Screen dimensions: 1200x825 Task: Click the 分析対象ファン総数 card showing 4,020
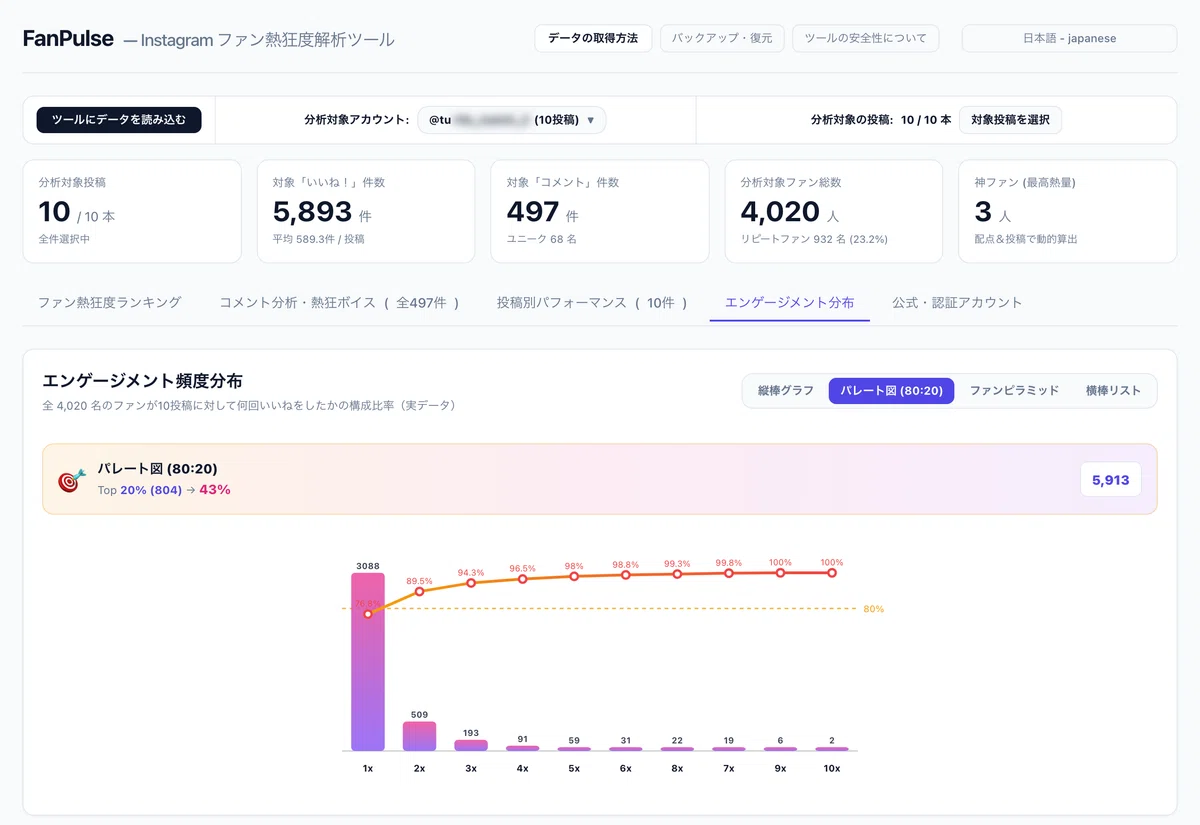[834, 211]
